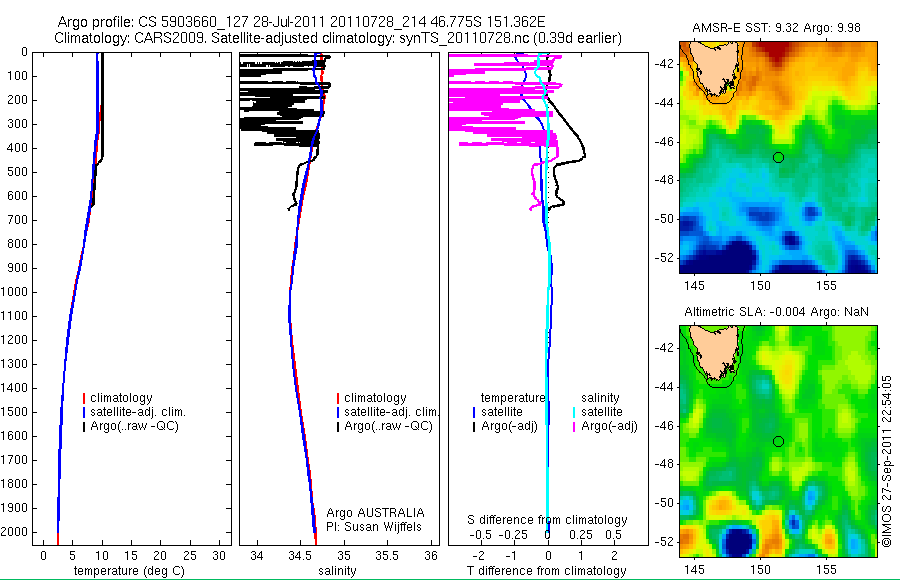Click the blue satellite-adj. clim. legend in salinity panel
The width and height of the screenshot is (900, 580).
[x=388, y=412]
